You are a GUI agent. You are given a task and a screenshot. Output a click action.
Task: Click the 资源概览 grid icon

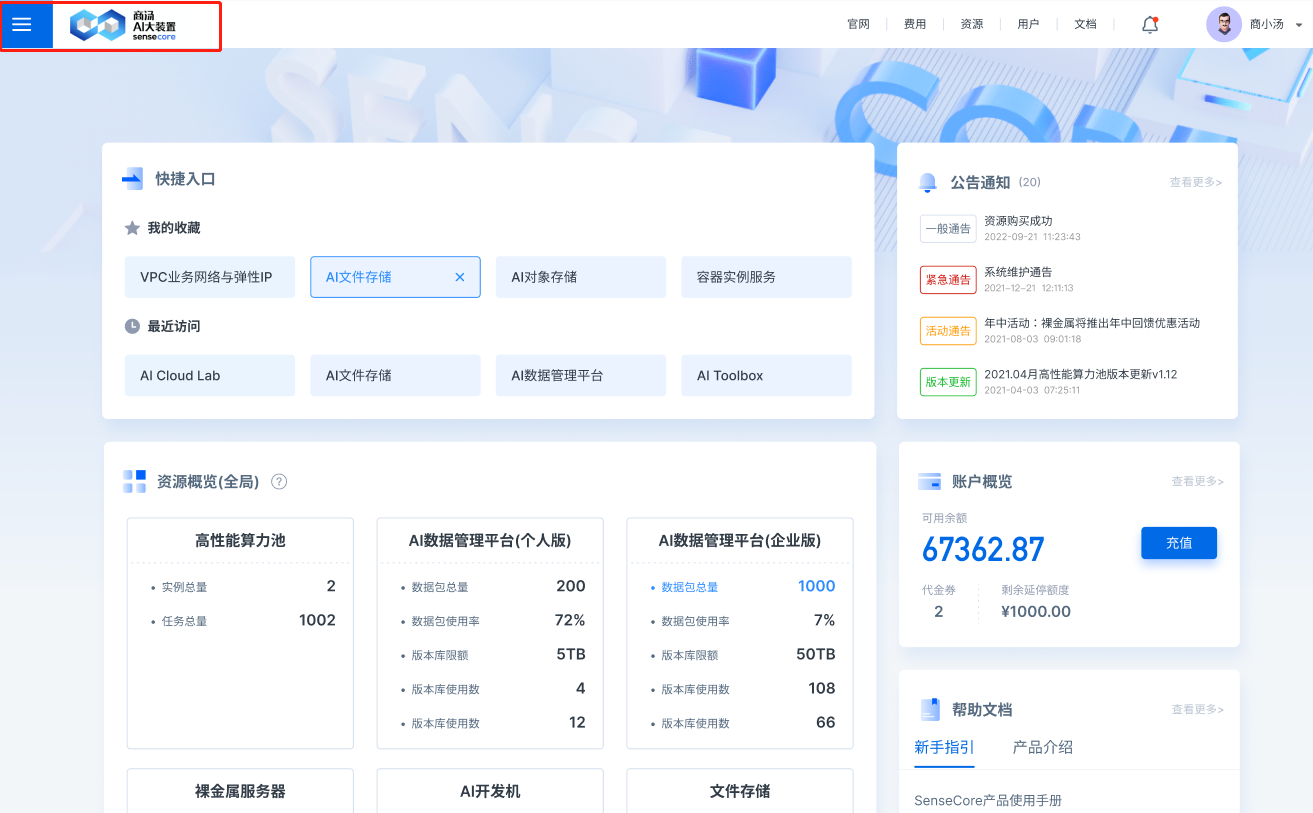[135, 481]
